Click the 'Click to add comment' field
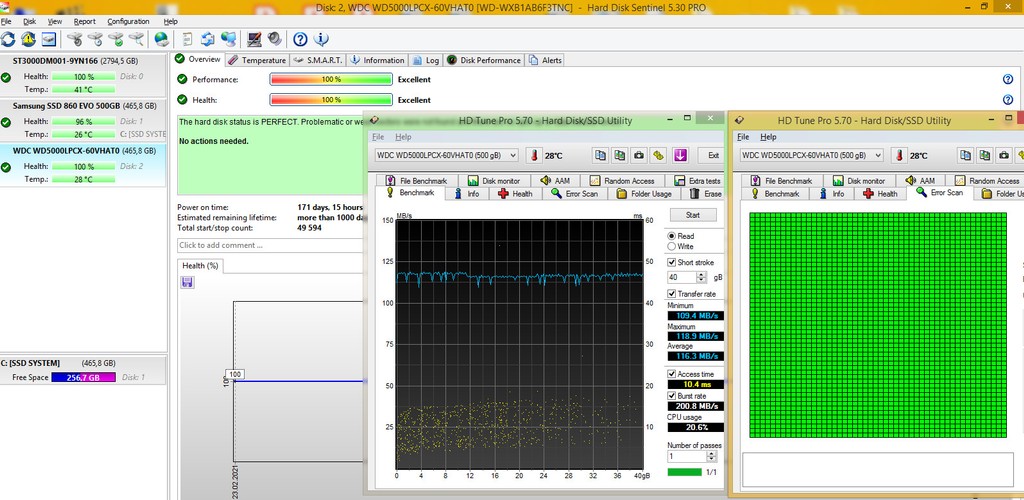 coord(270,245)
